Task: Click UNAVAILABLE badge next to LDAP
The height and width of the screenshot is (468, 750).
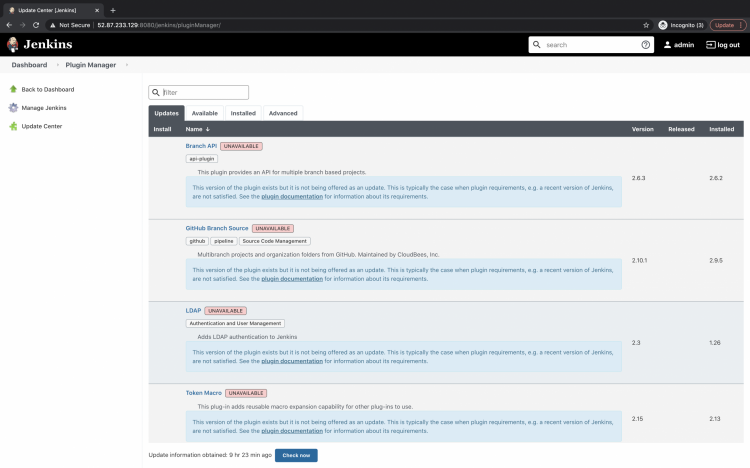Action: [x=225, y=311]
